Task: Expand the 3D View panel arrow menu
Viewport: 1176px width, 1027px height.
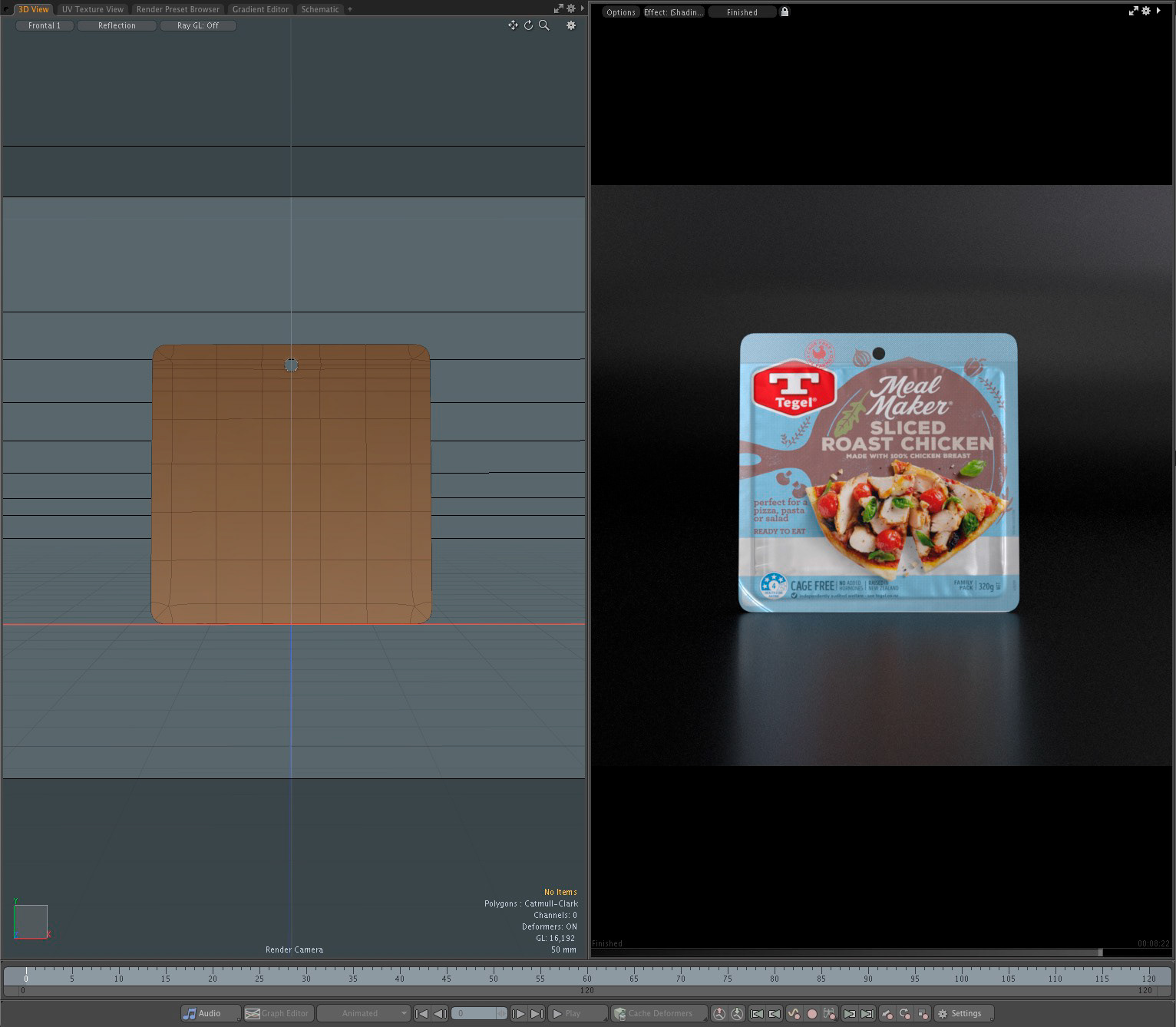Action: click(x=581, y=9)
